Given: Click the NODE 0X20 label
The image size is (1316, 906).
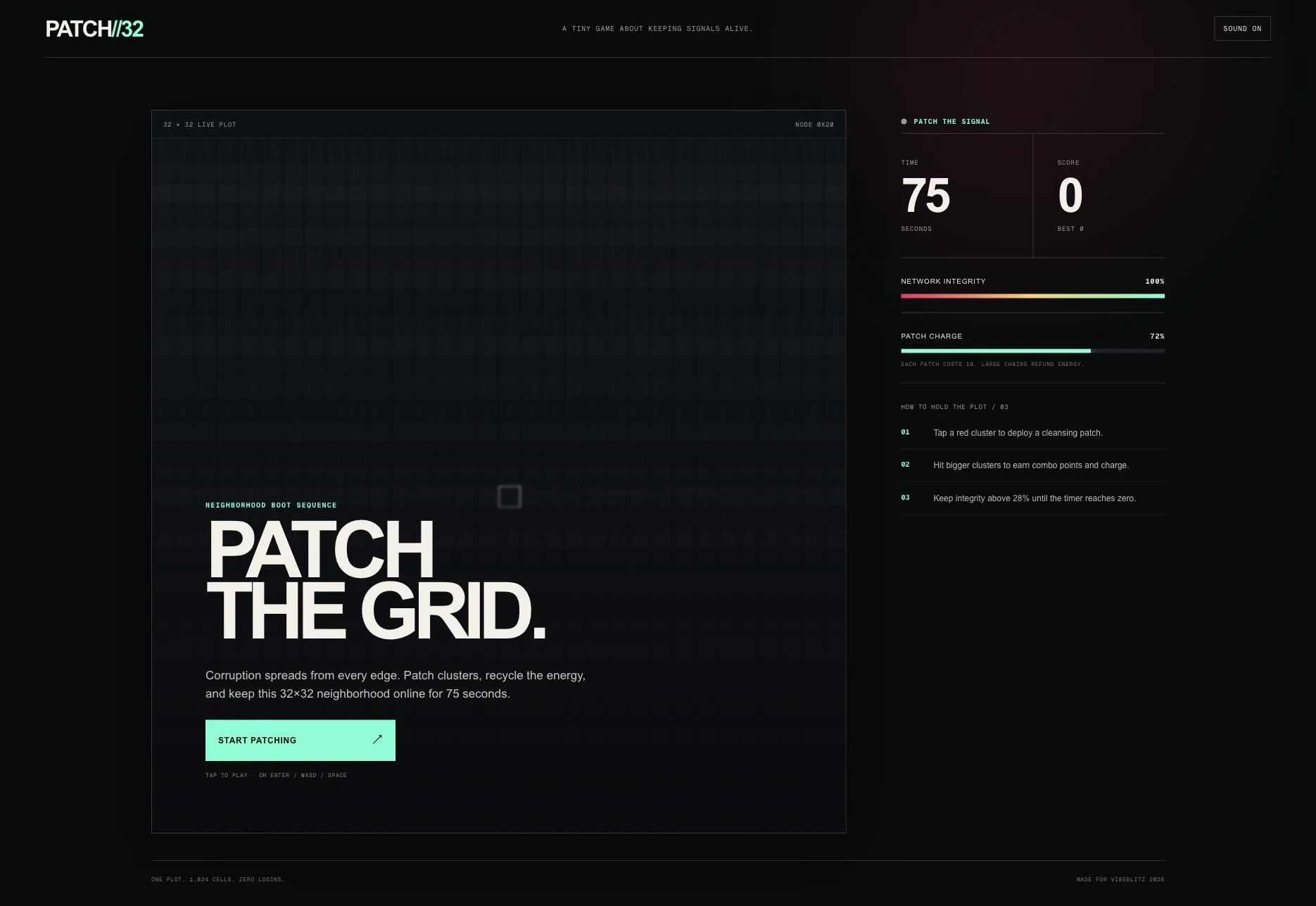Looking at the screenshot, I should click(x=814, y=125).
